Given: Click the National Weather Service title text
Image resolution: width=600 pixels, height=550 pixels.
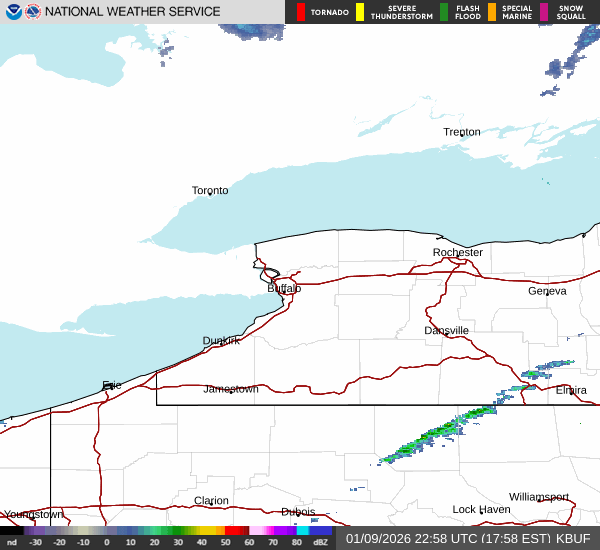Looking at the screenshot, I should point(133,12).
